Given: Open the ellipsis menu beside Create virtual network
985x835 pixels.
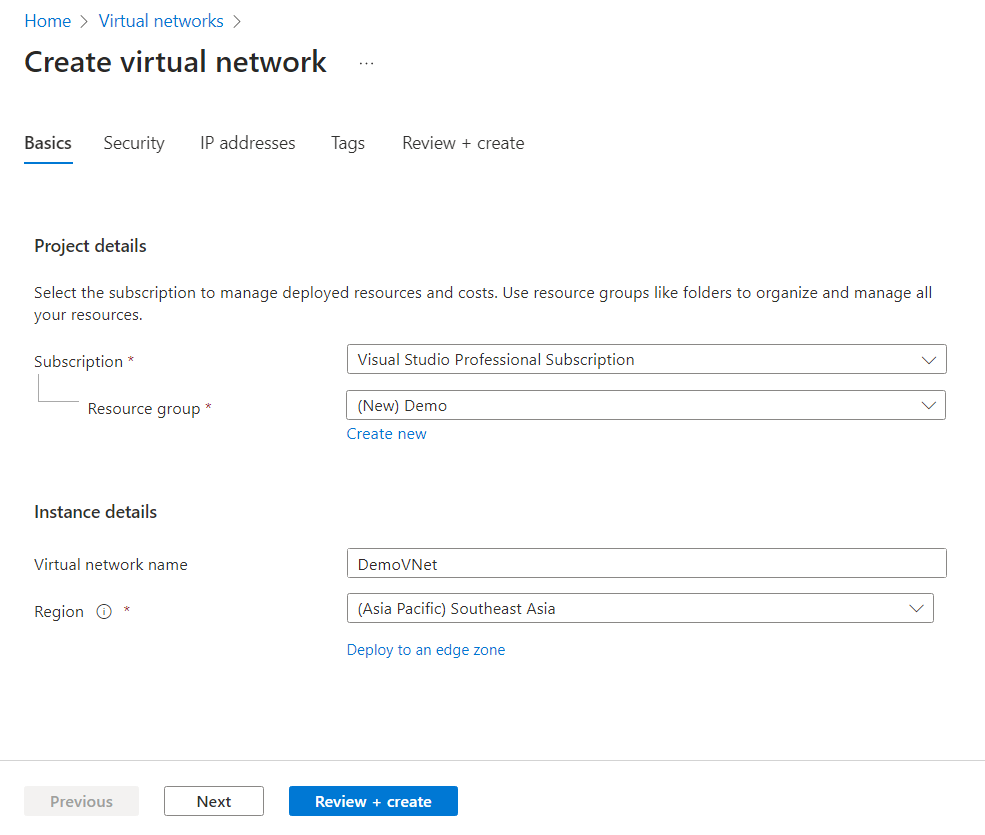Looking at the screenshot, I should (366, 62).
